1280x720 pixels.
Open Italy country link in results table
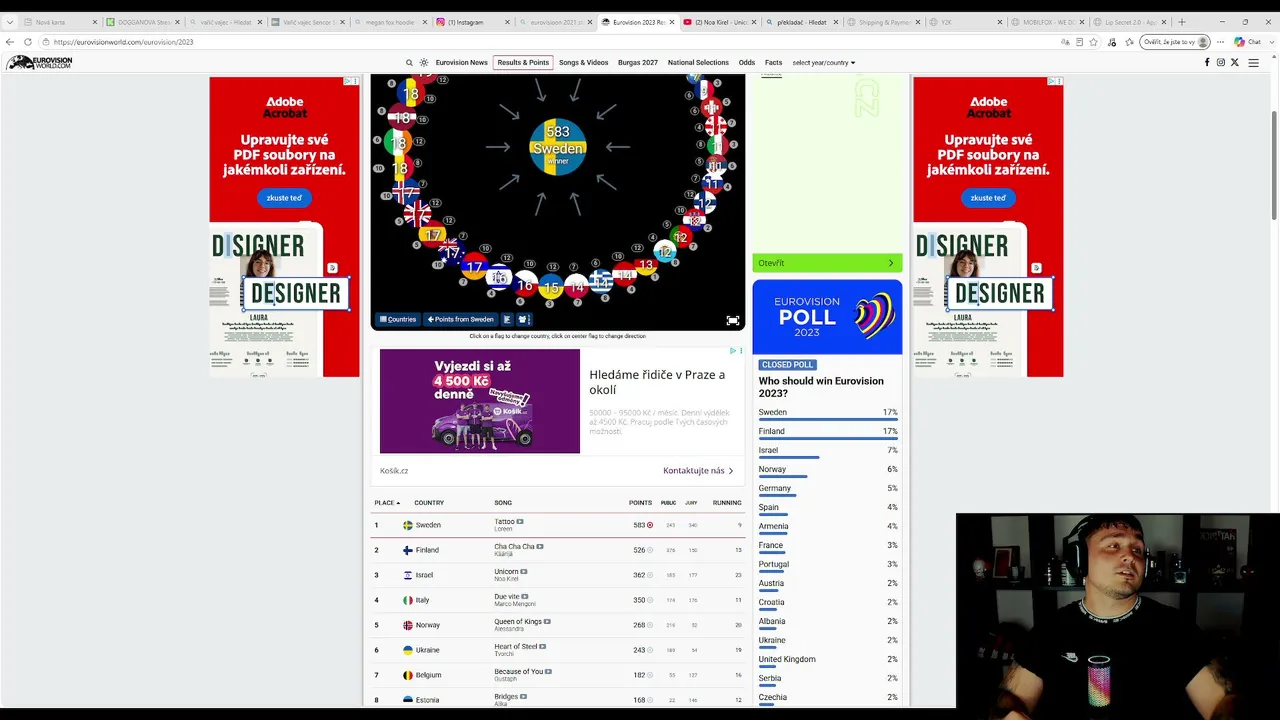tap(422, 600)
